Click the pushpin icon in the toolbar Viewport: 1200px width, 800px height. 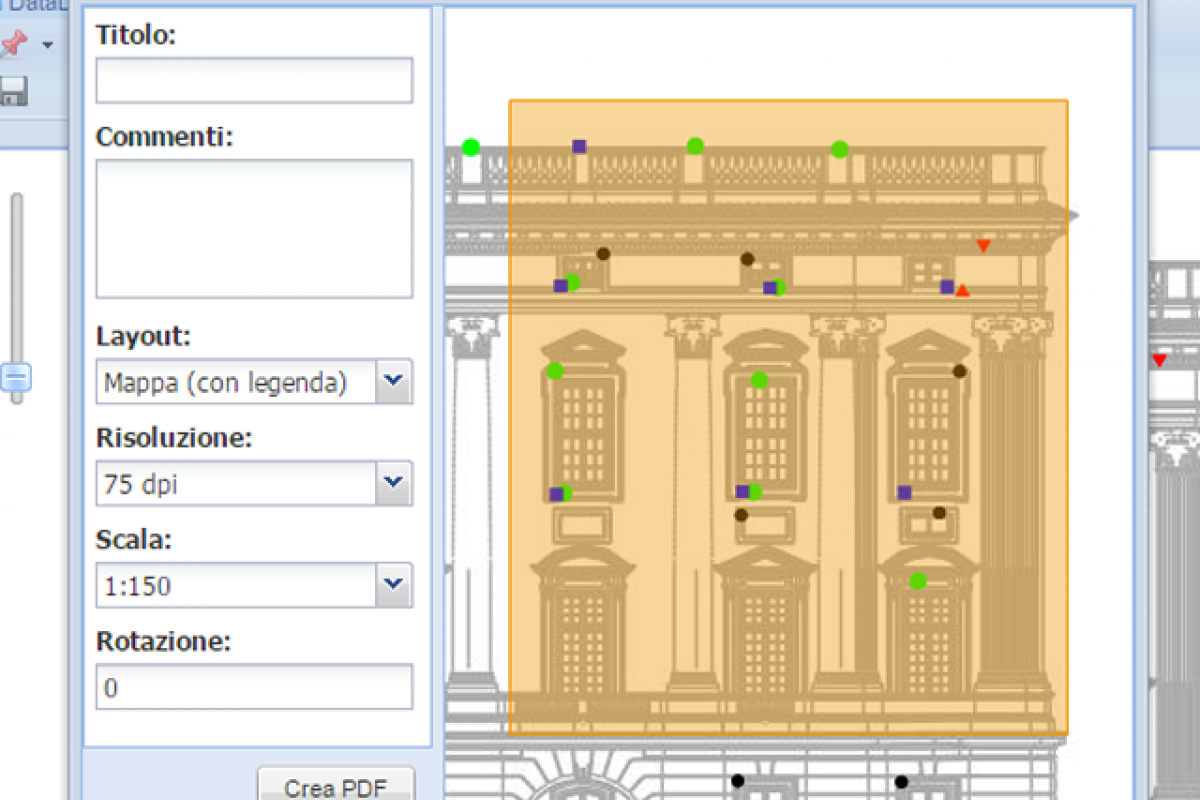13,43
